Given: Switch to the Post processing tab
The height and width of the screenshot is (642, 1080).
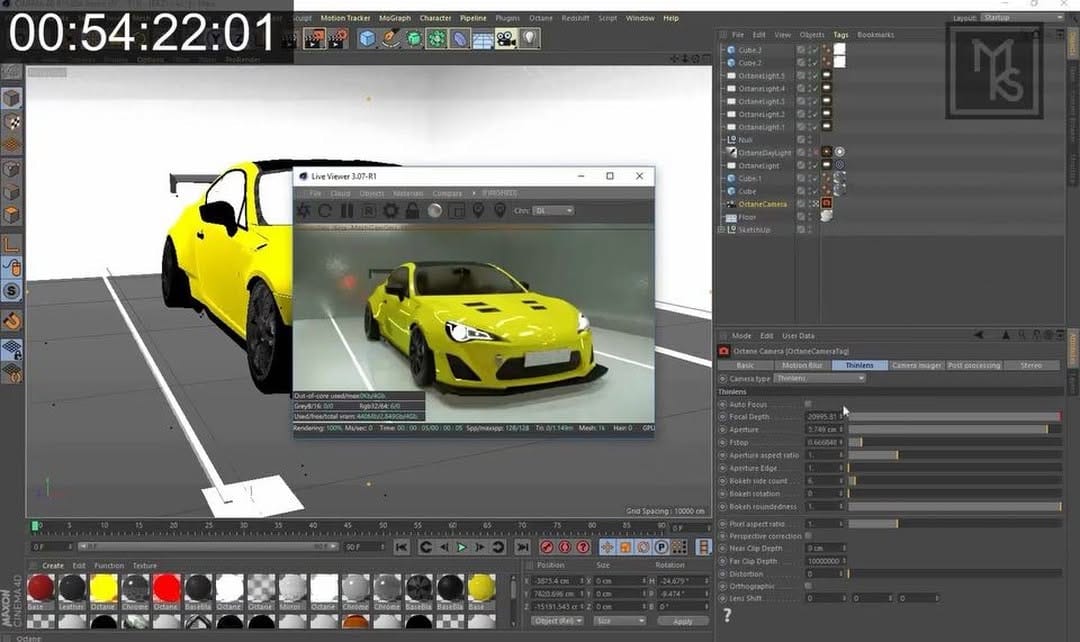Looking at the screenshot, I should (x=974, y=365).
